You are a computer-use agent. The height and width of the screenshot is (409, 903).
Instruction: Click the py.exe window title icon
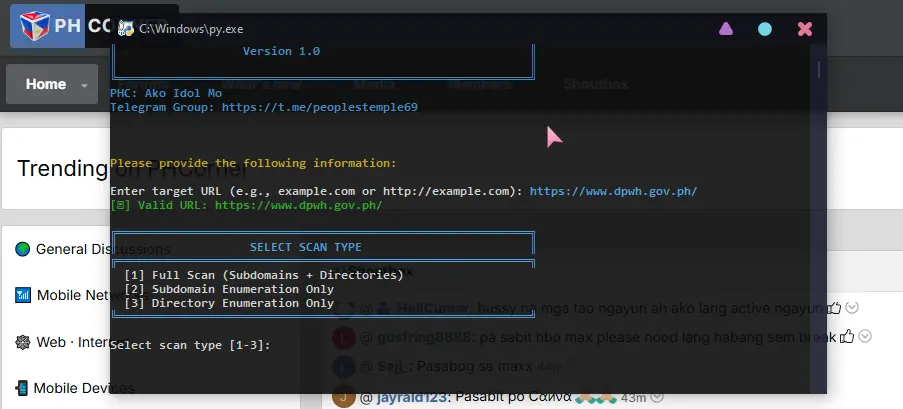click(x=126, y=29)
